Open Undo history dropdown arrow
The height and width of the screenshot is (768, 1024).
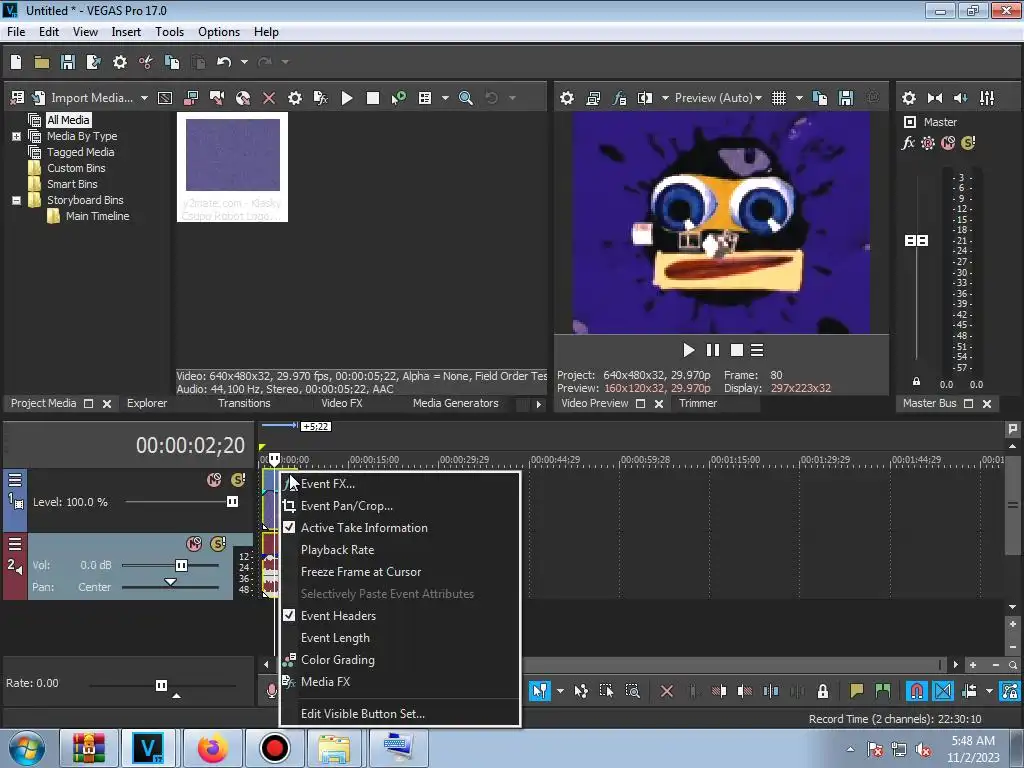click(x=244, y=62)
